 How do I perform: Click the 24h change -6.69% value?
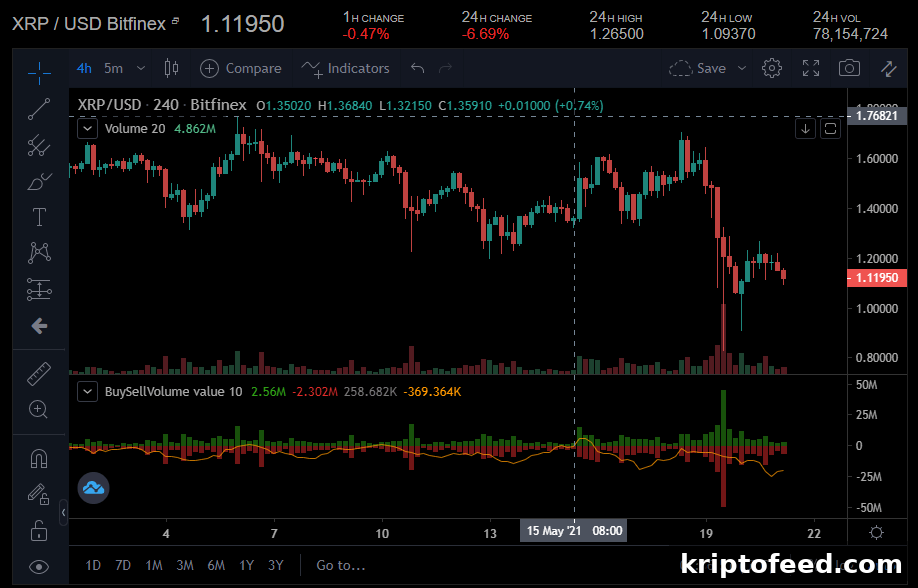point(485,35)
